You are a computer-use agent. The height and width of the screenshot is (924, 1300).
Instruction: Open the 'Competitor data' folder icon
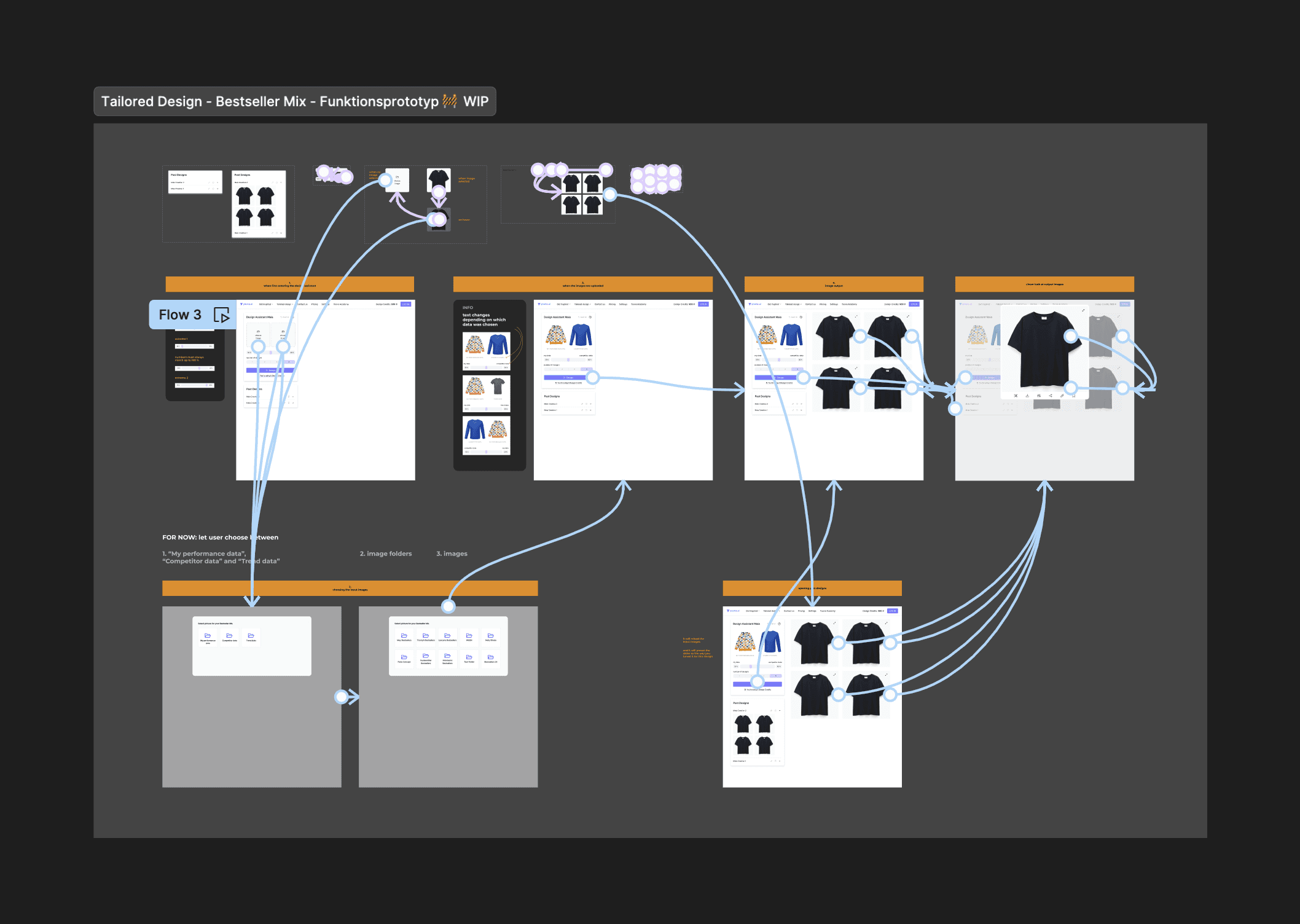[229, 636]
